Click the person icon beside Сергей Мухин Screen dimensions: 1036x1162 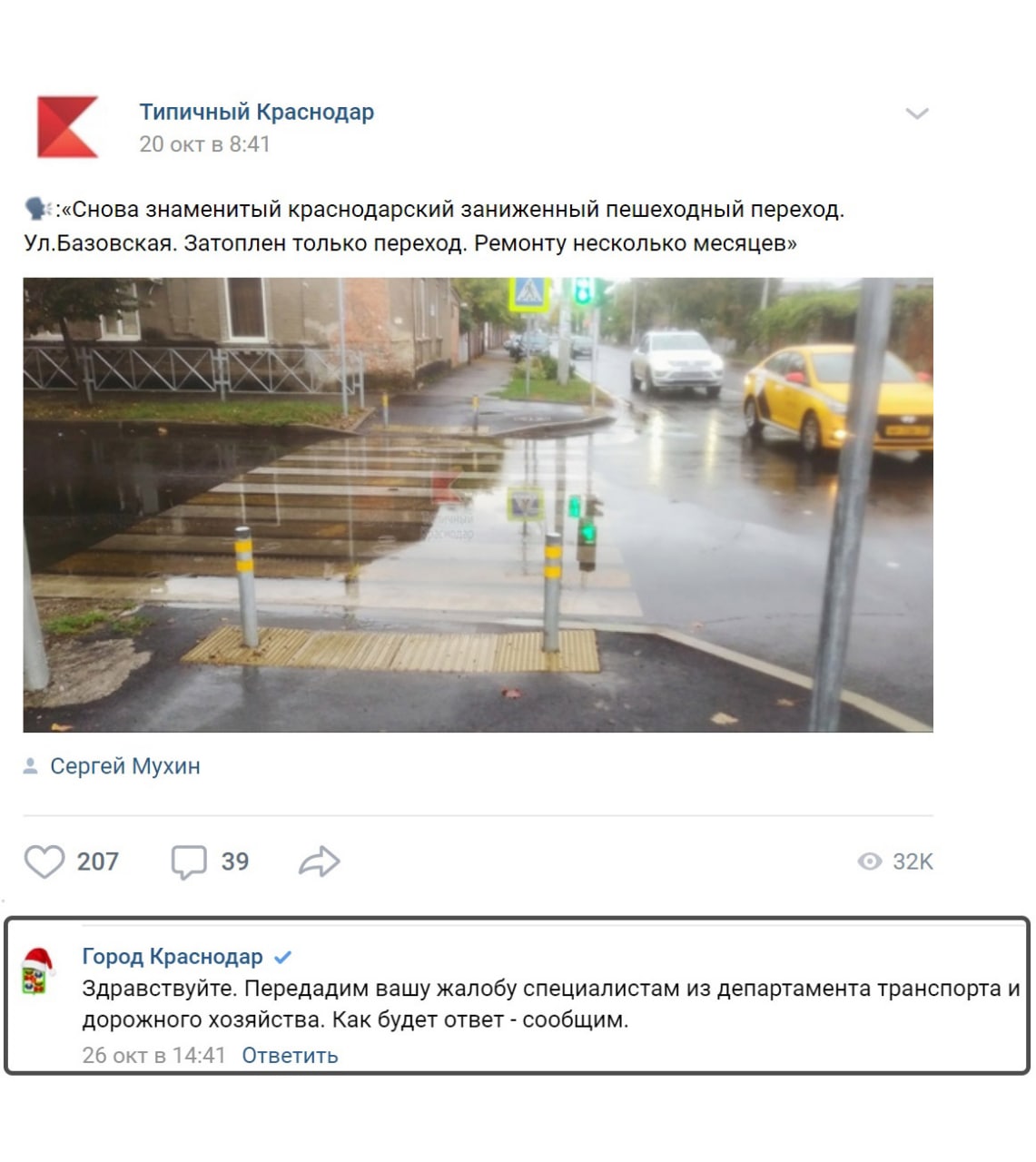pos(30,766)
